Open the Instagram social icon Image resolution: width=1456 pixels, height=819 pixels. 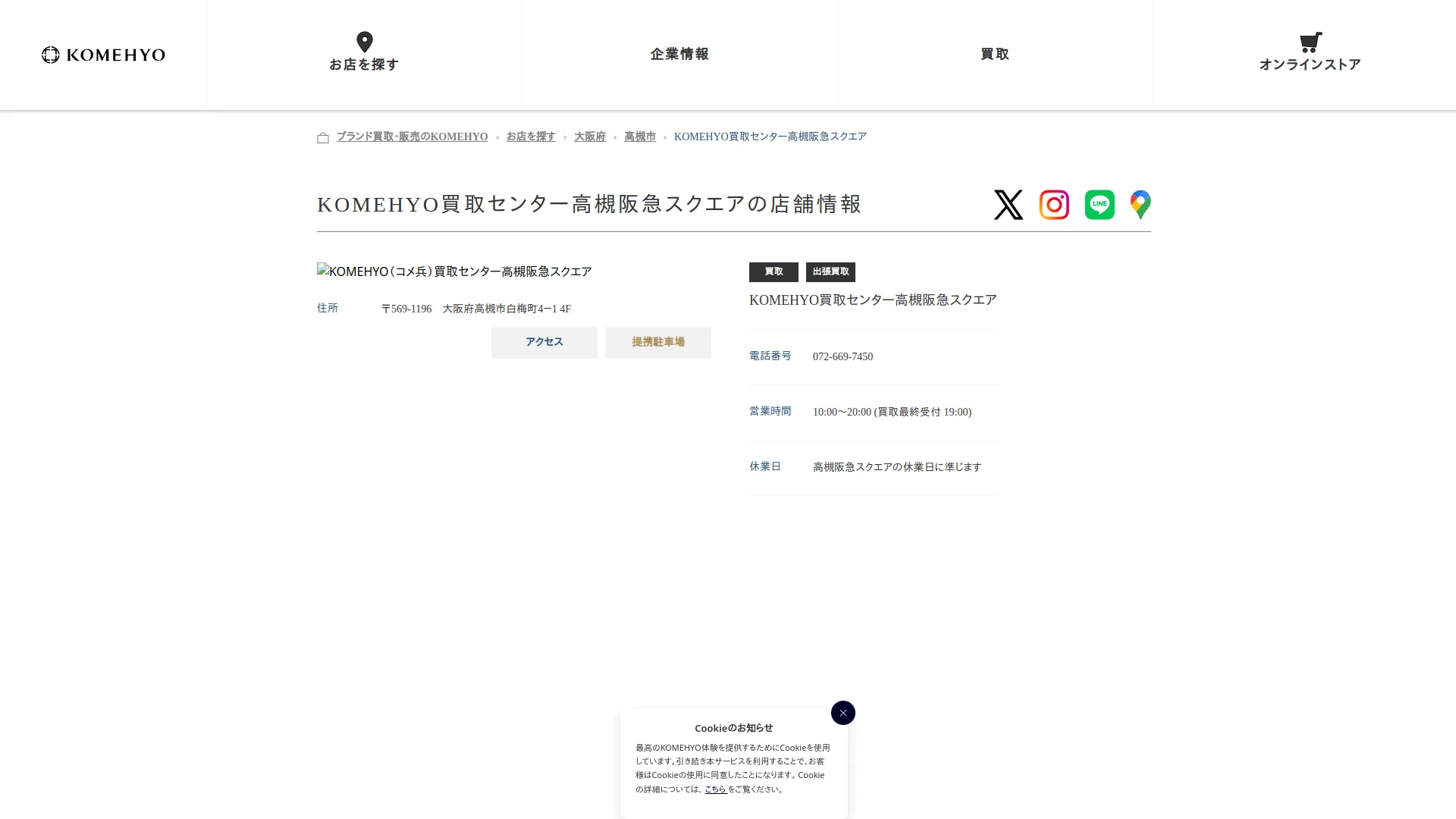pos(1054,205)
